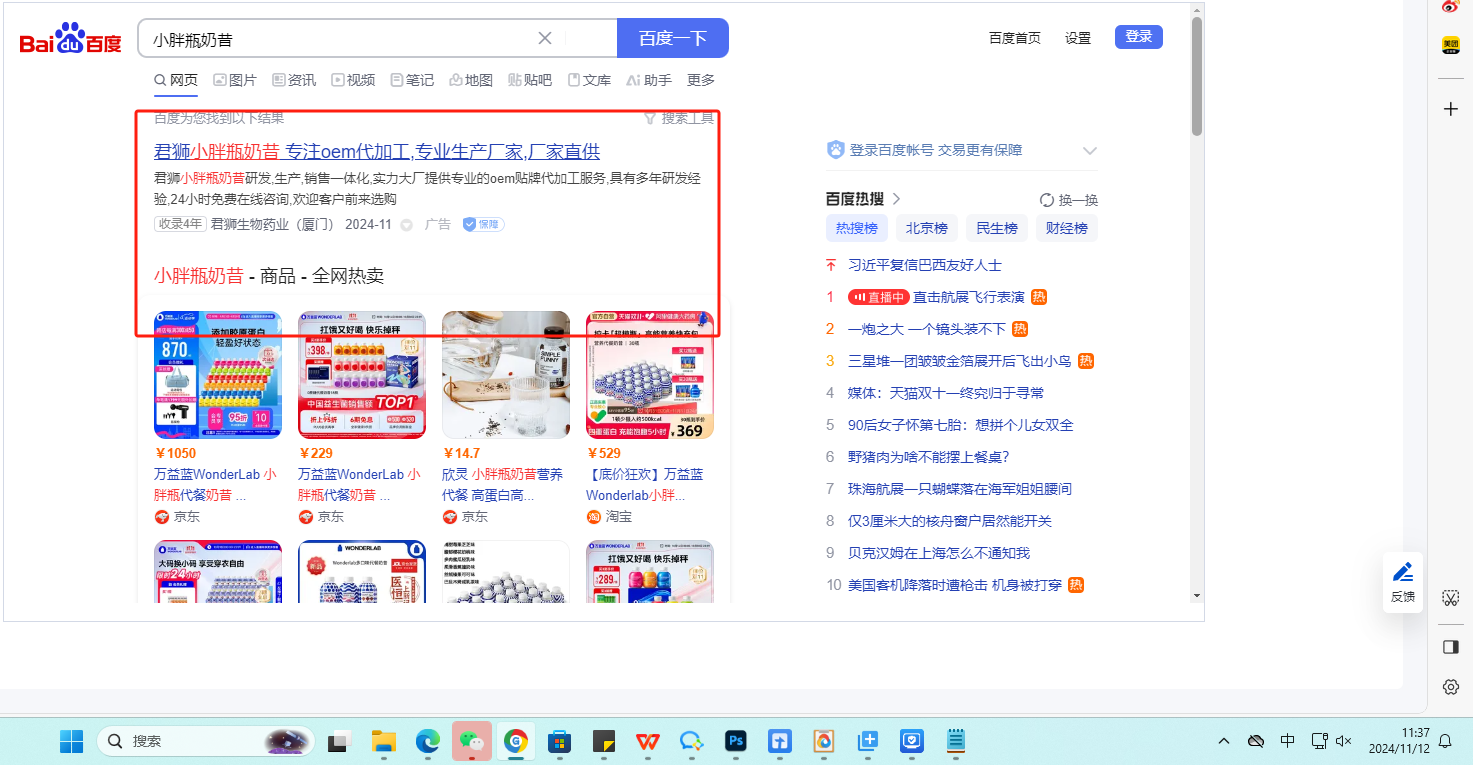This screenshot has height=765, width=1473.
Task: Click the plus icon in the sidebar
Action: click(x=1451, y=109)
